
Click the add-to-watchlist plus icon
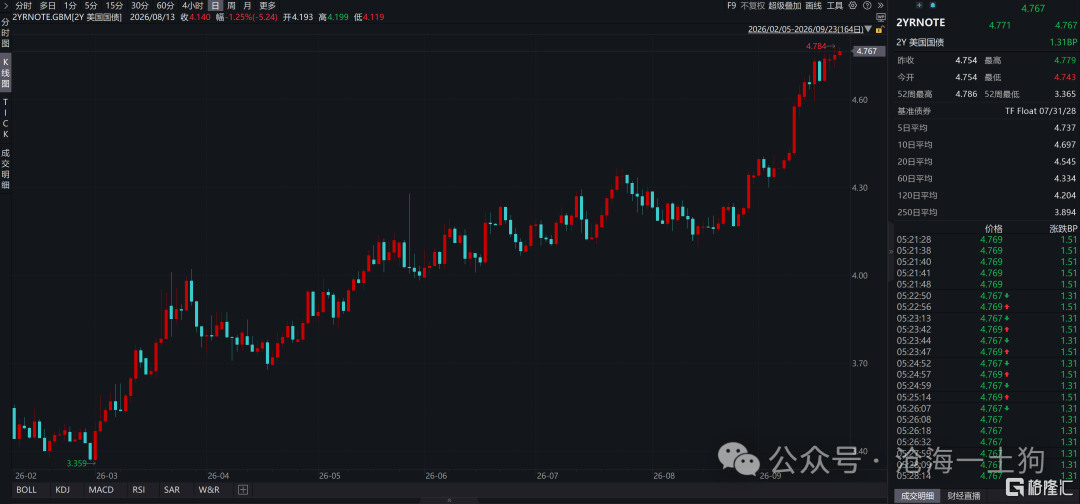click(x=919, y=5)
